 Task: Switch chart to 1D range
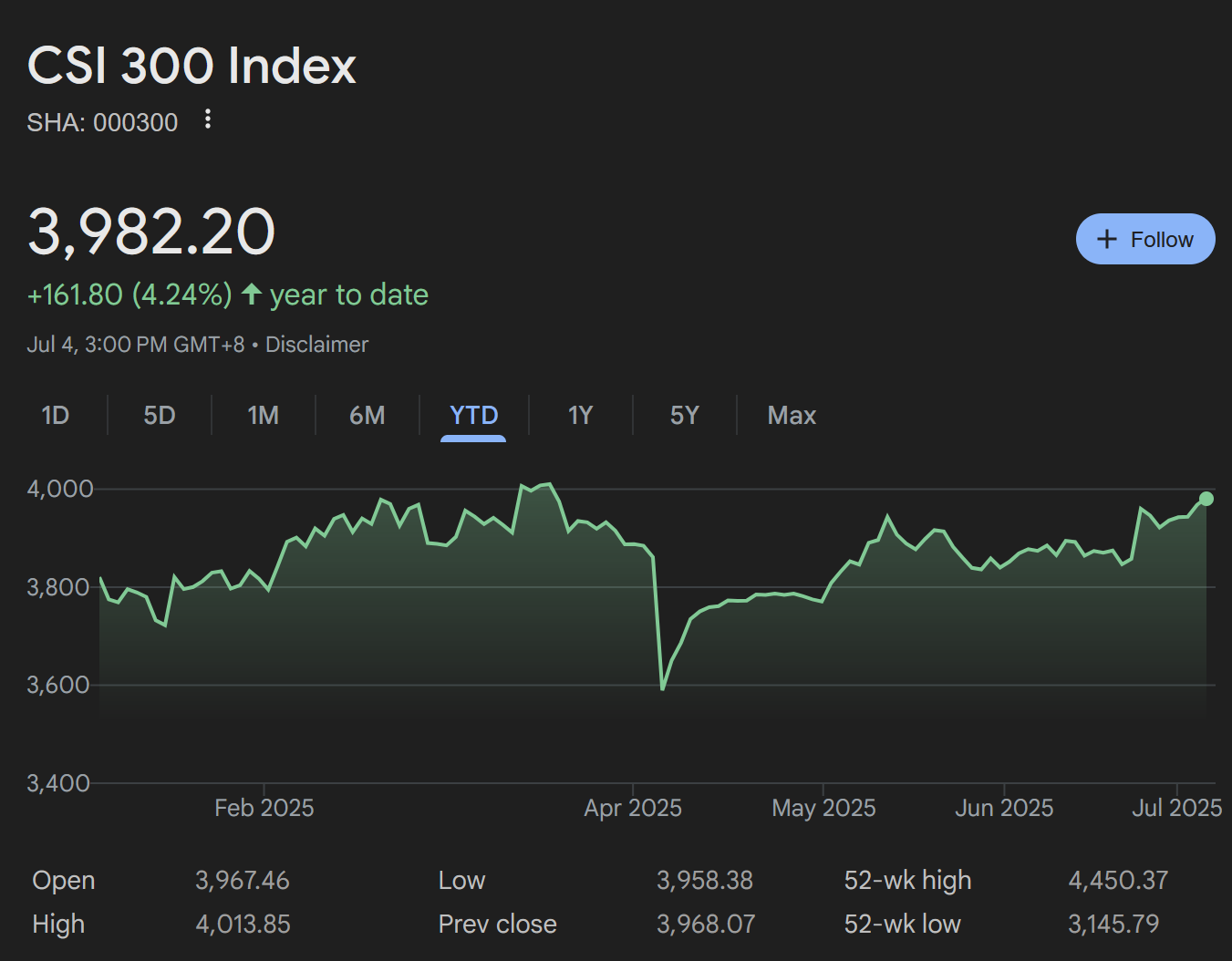pos(56,416)
